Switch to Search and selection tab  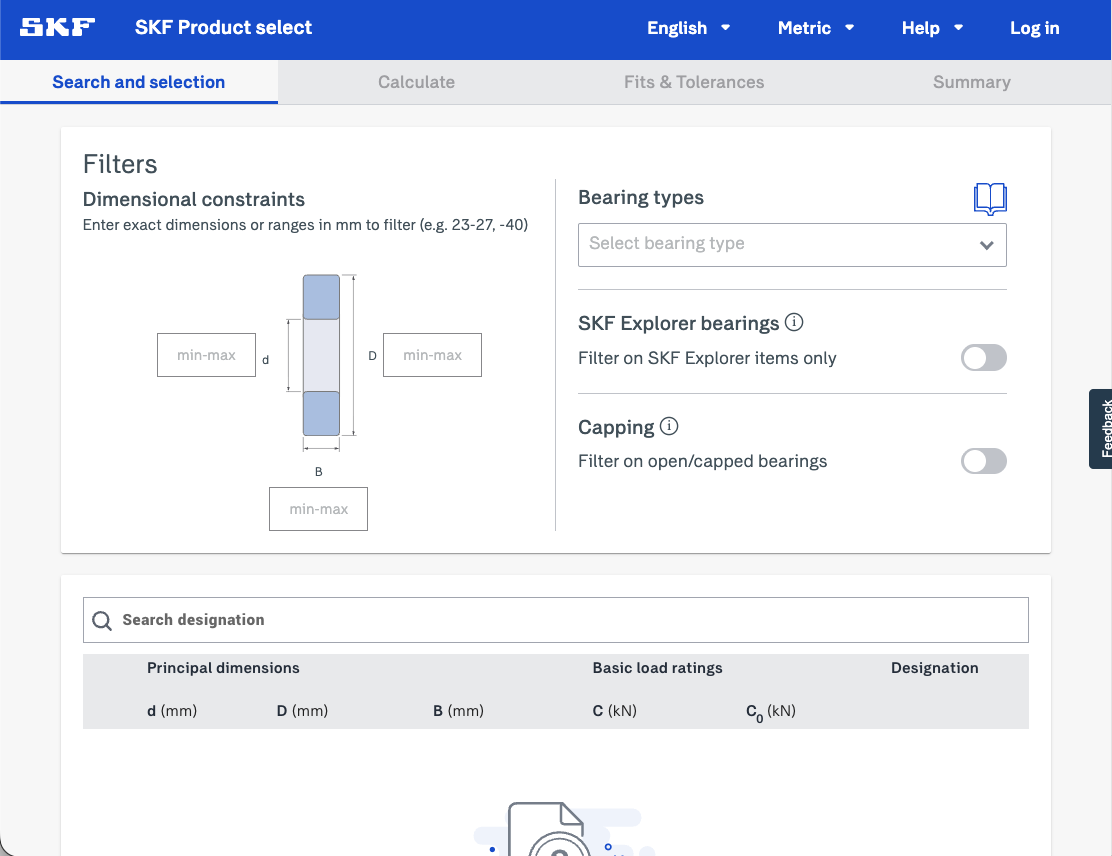pos(139,82)
